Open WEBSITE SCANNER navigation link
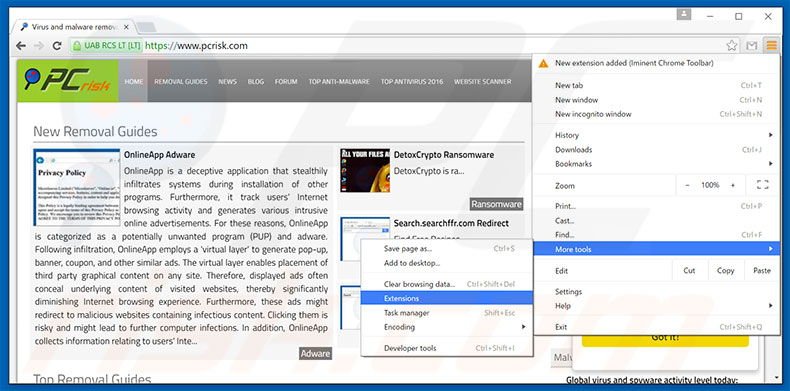Image resolution: width=790 pixels, height=391 pixels. tap(483, 81)
